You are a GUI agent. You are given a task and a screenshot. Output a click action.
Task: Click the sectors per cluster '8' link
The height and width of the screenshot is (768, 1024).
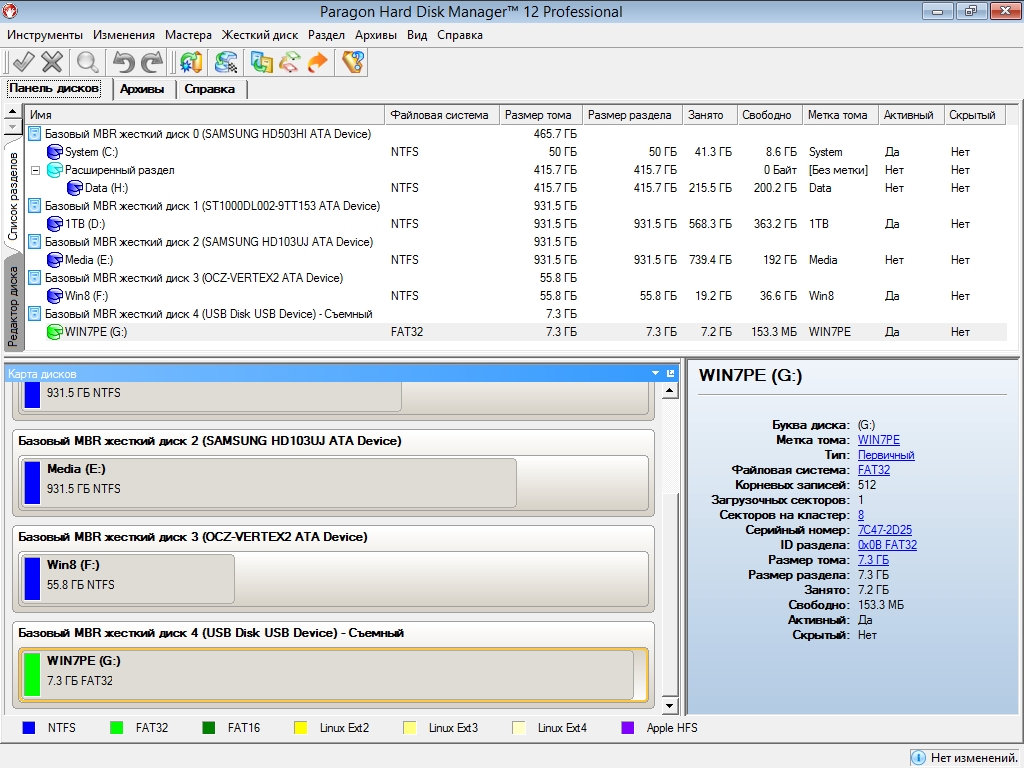point(861,515)
